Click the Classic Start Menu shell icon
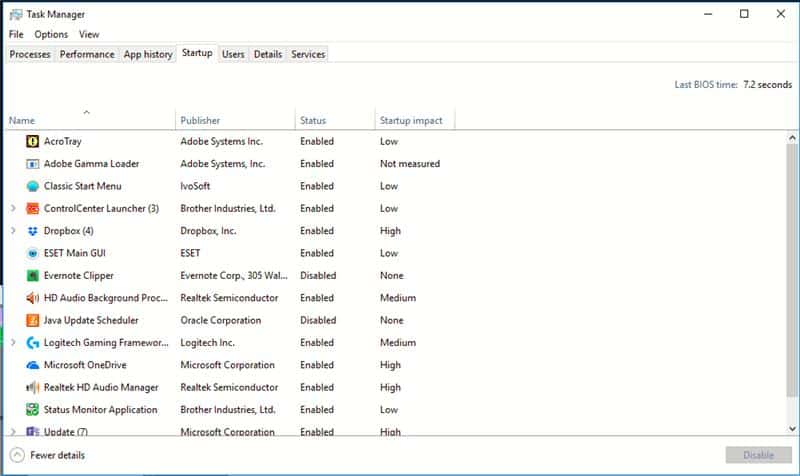The image size is (800, 476). click(32, 186)
